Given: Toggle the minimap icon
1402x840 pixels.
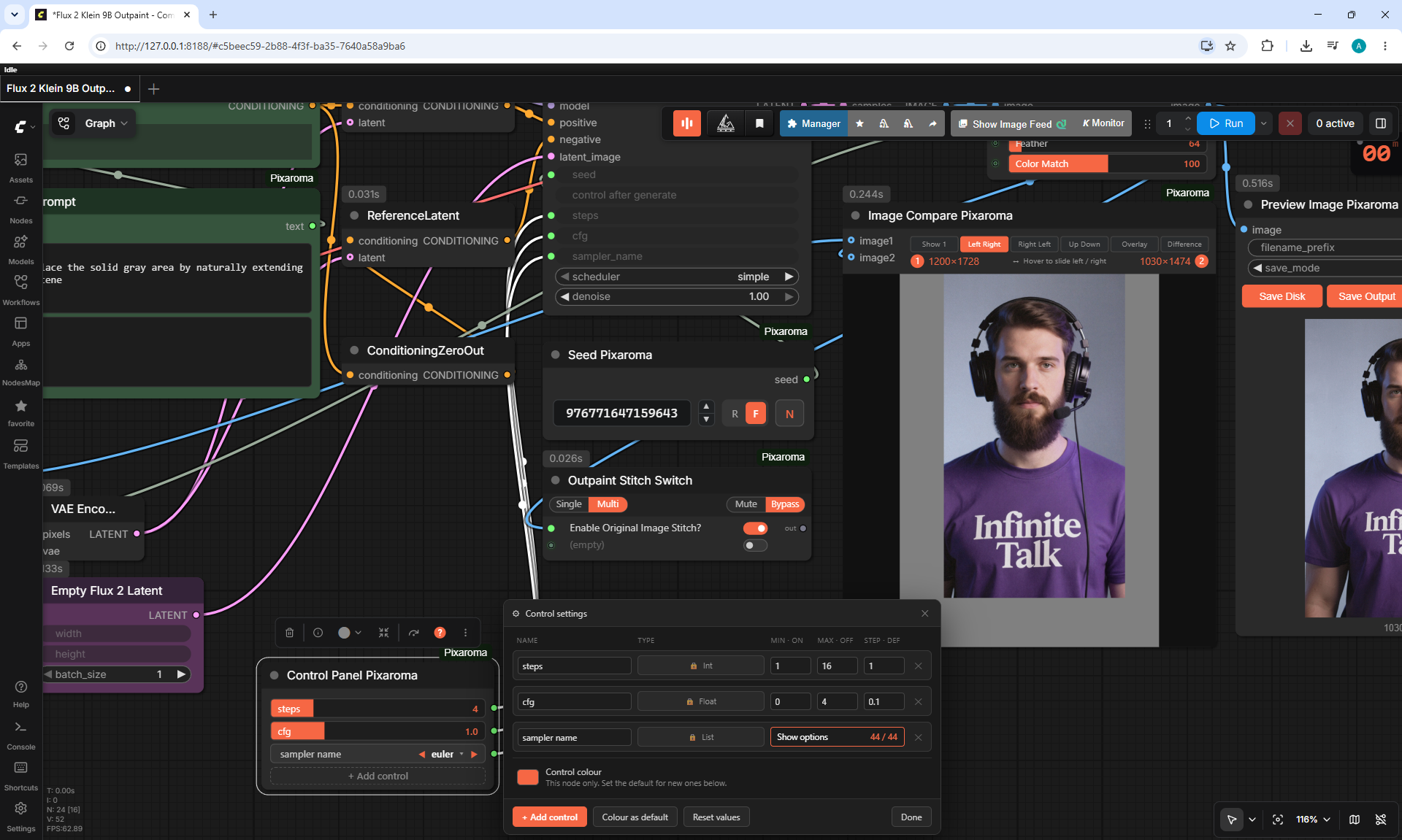Looking at the screenshot, I should 1355,820.
